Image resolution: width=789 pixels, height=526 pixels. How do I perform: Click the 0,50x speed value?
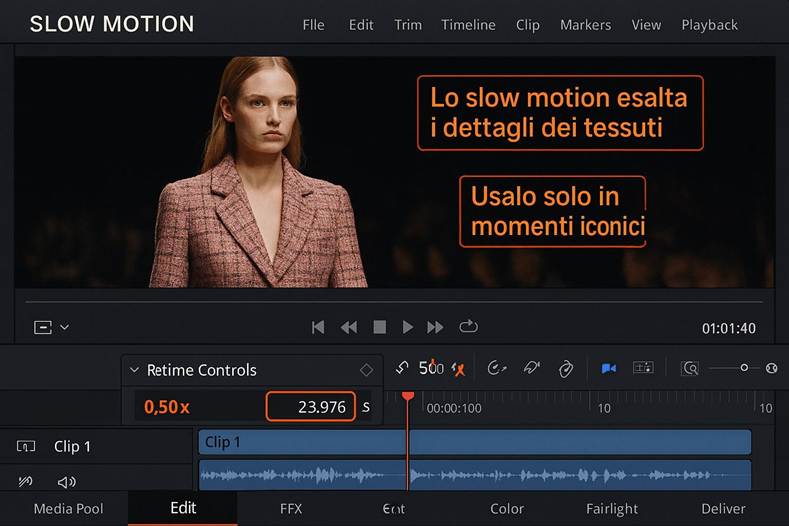(166, 407)
